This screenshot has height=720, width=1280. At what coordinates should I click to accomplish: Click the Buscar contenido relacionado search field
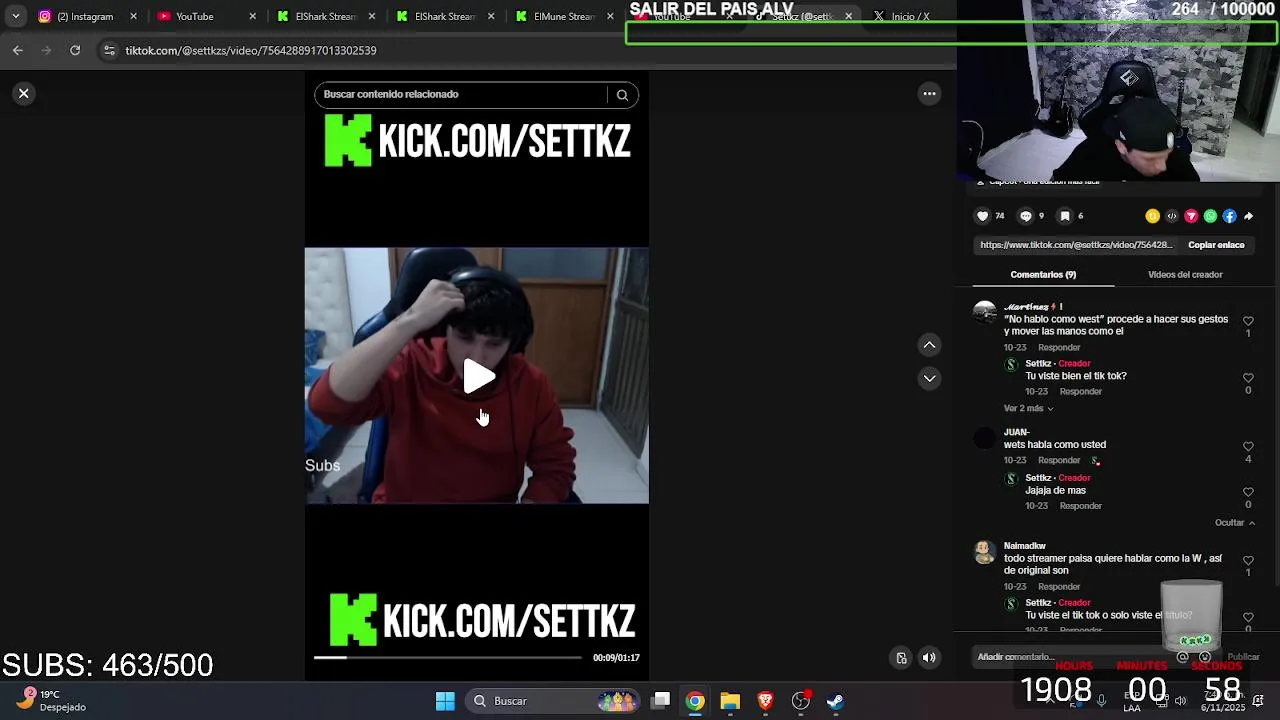click(463, 94)
